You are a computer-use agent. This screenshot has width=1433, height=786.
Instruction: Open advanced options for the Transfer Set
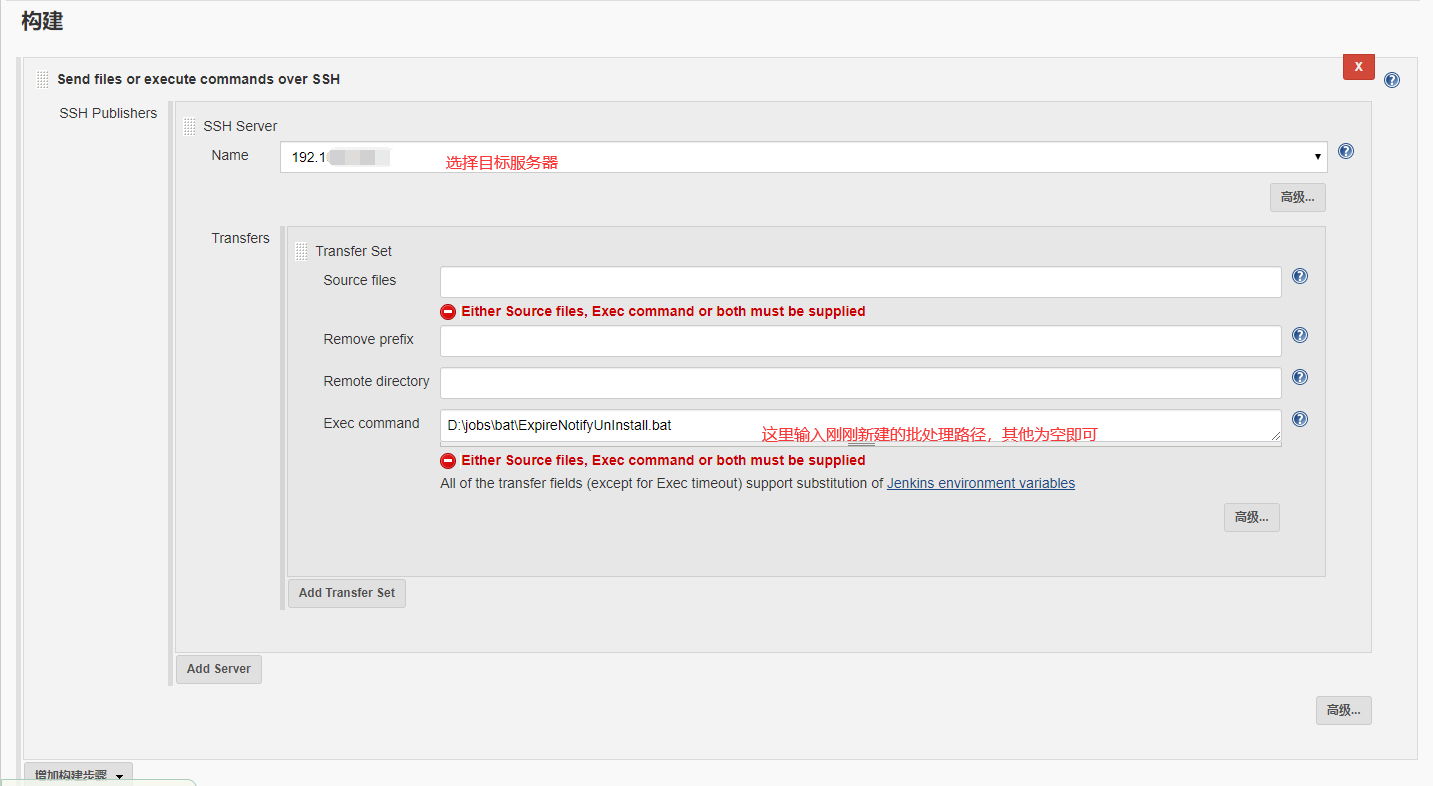coord(1251,517)
